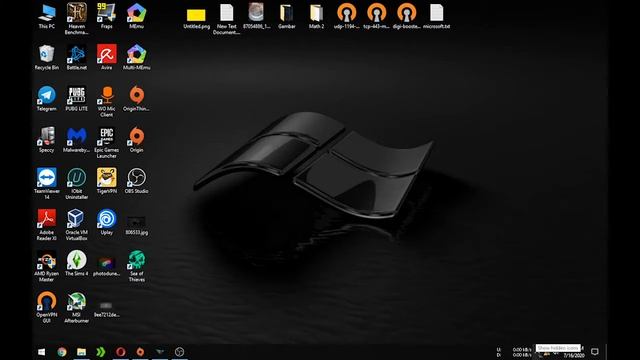Screen dimensions: 640x360
Task: Open Chrome from the taskbar
Action: (62, 352)
